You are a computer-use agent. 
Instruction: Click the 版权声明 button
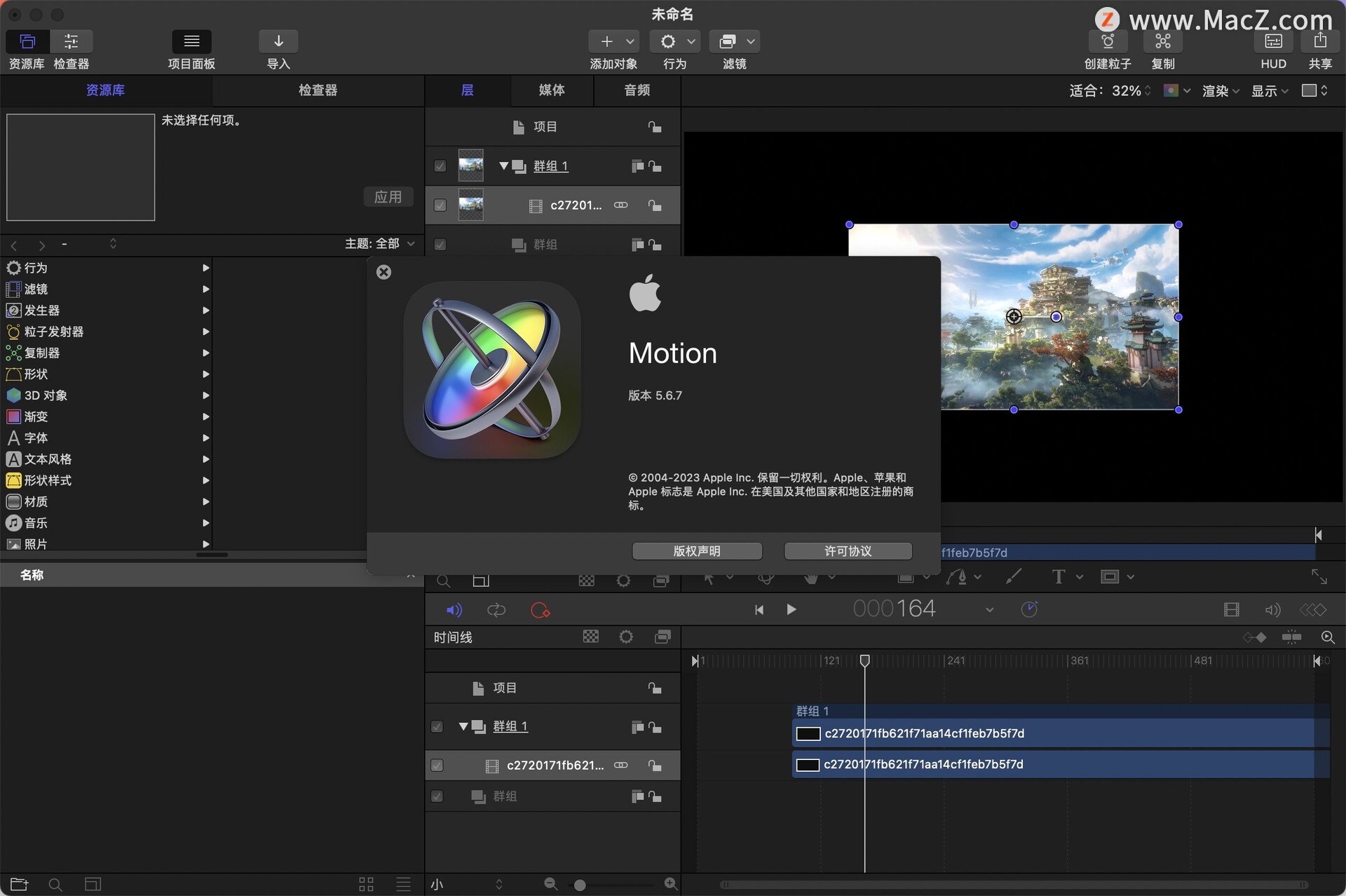click(697, 551)
